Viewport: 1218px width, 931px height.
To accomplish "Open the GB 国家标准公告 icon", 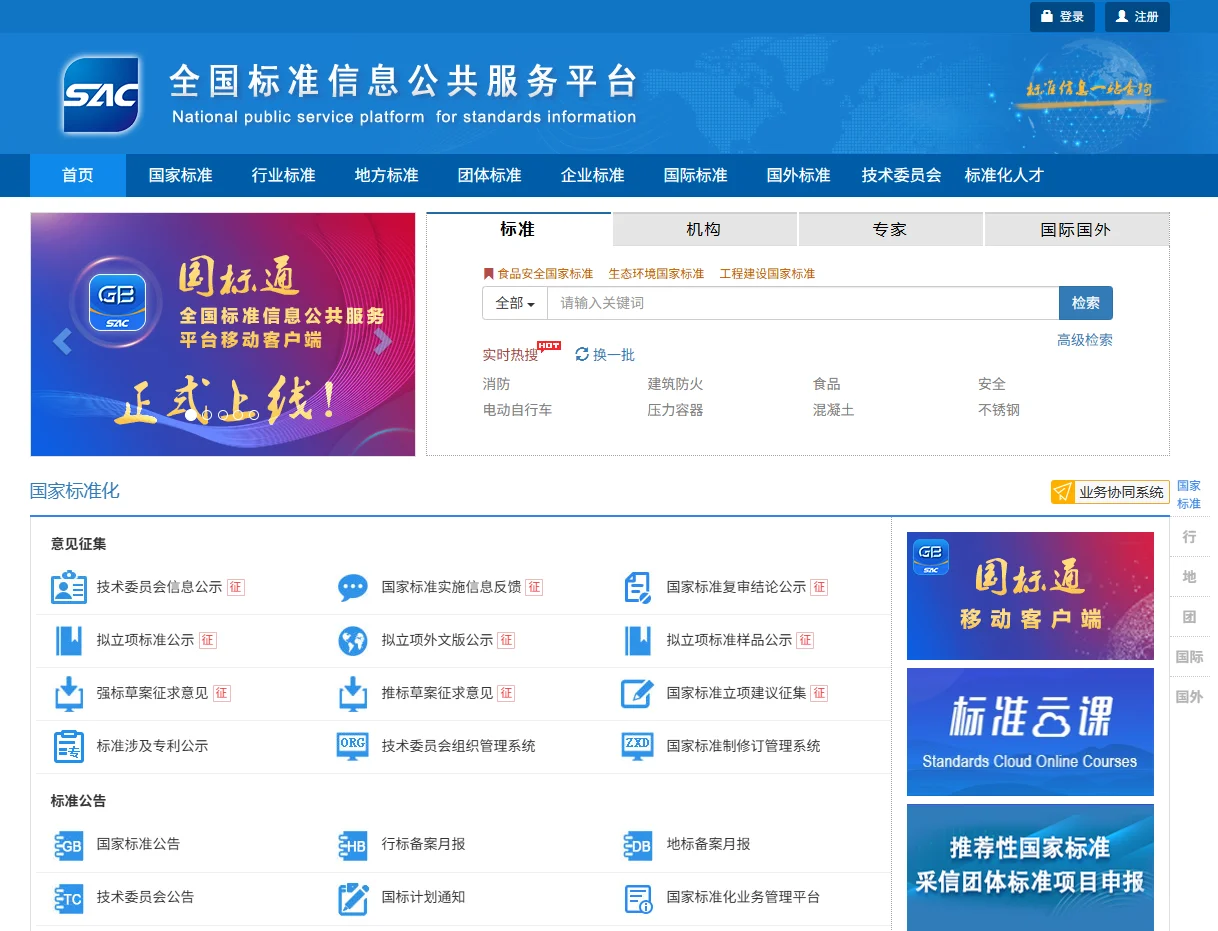I will (68, 845).
